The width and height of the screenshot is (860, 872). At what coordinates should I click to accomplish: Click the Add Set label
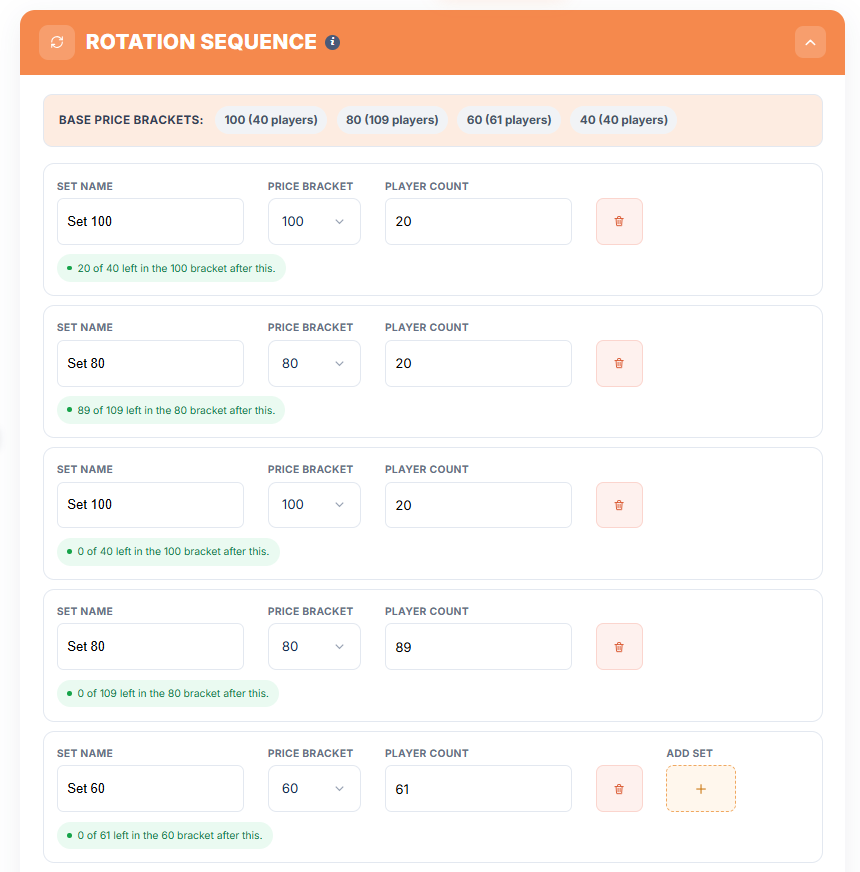689,754
